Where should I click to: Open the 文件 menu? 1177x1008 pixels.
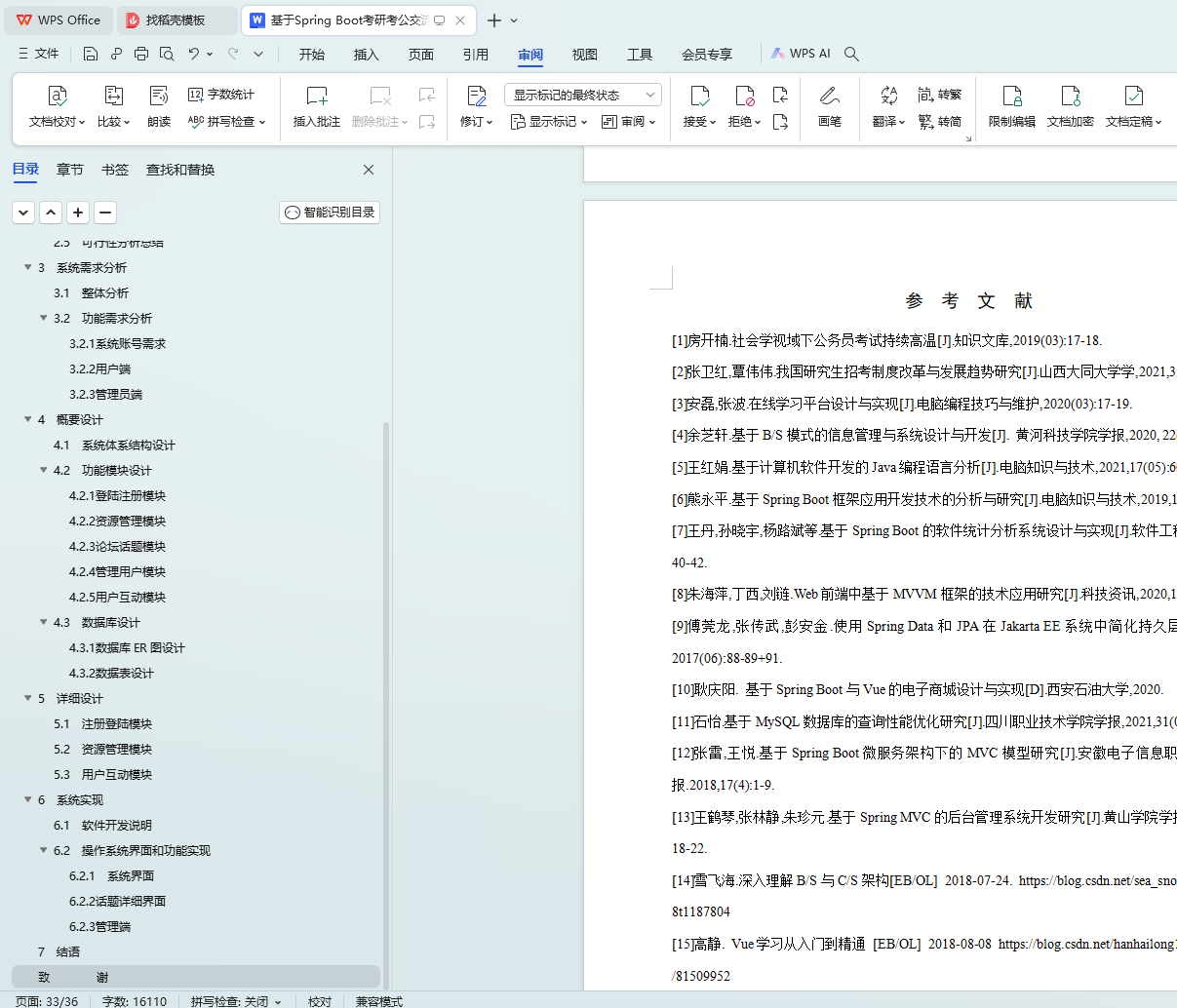coord(39,54)
